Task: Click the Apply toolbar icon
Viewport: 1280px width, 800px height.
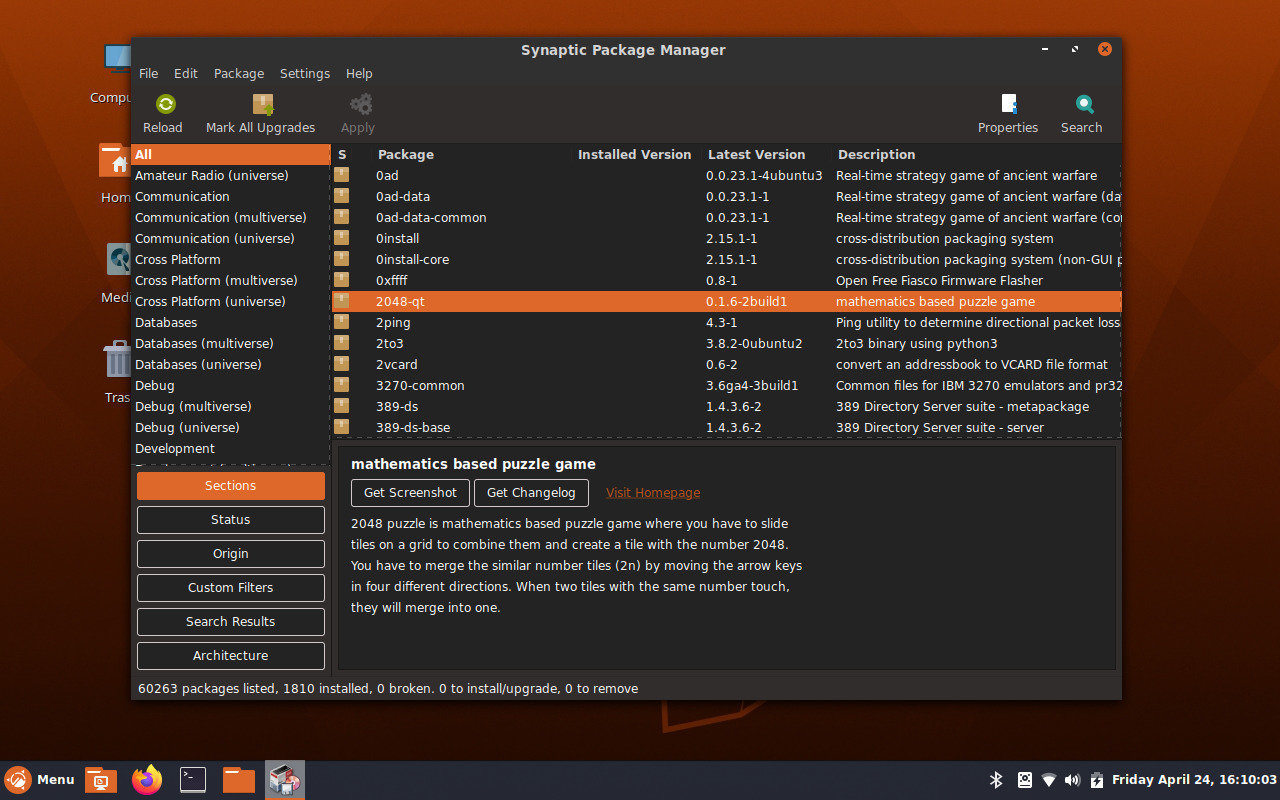Action: tap(360, 104)
